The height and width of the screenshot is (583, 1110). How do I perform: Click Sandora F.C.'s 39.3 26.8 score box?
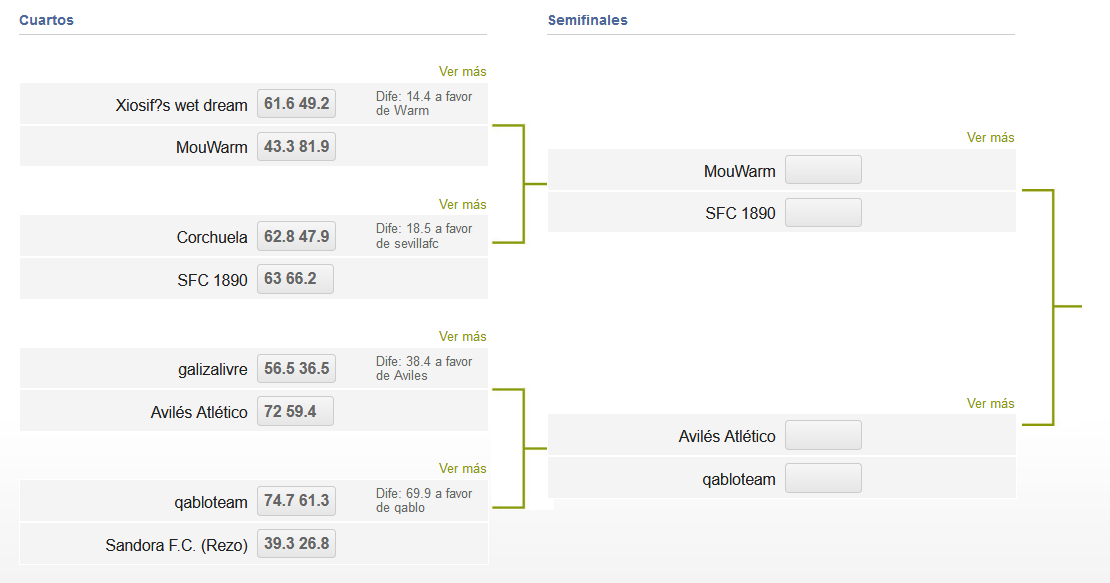(296, 543)
